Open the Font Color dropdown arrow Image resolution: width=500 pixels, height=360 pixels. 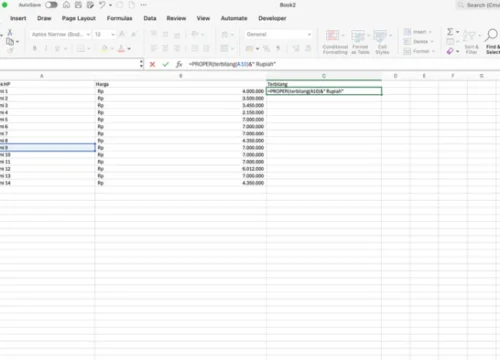129,49
